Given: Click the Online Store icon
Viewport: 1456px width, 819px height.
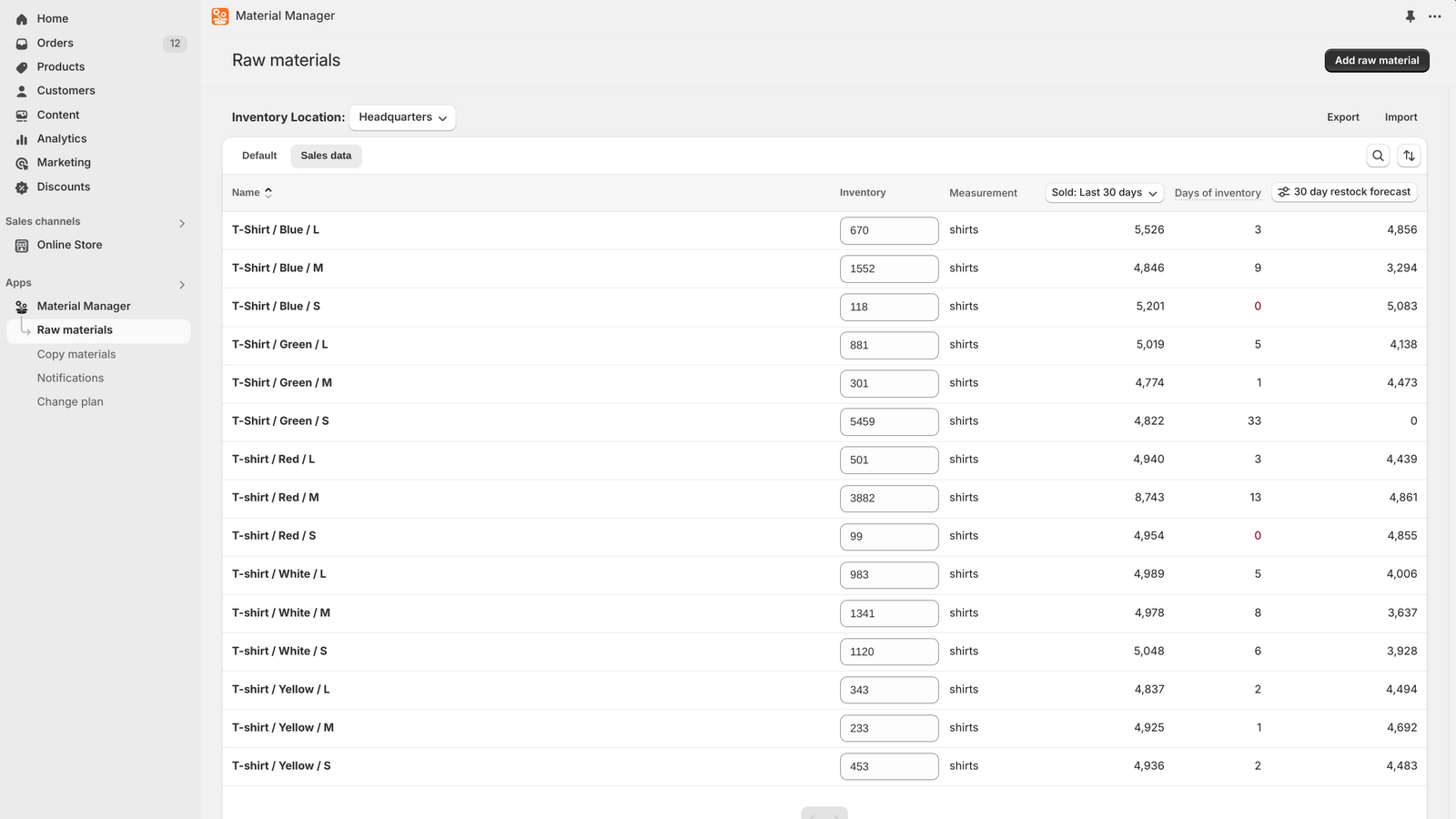Looking at the screenshot, I should (x=22, y=246).
